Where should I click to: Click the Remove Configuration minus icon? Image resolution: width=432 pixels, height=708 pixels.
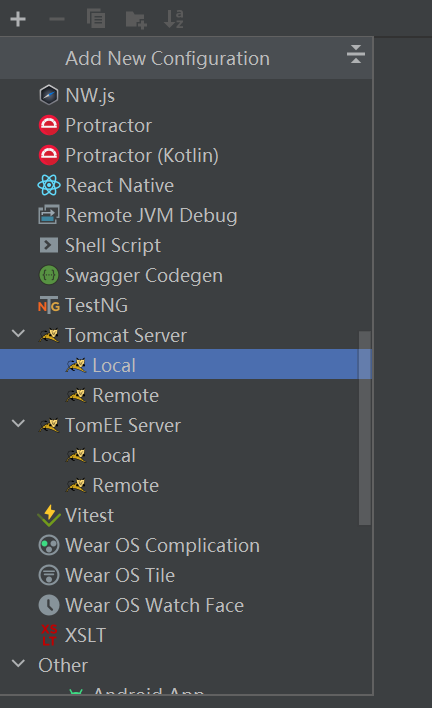click(57, 19)
